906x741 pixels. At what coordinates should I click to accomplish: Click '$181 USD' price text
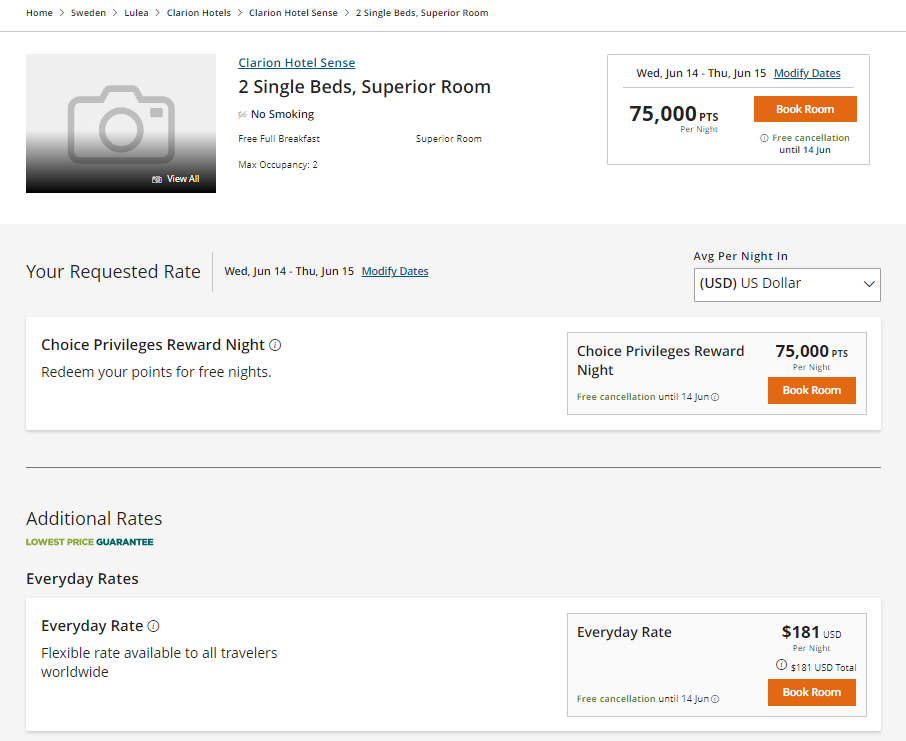(811, 632)
